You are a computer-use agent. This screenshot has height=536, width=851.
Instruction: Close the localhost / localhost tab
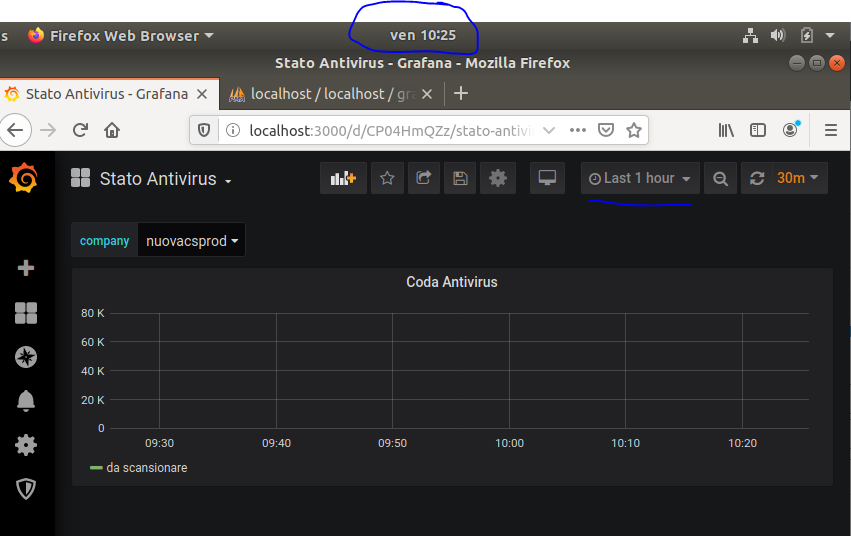tap(427, 94)
